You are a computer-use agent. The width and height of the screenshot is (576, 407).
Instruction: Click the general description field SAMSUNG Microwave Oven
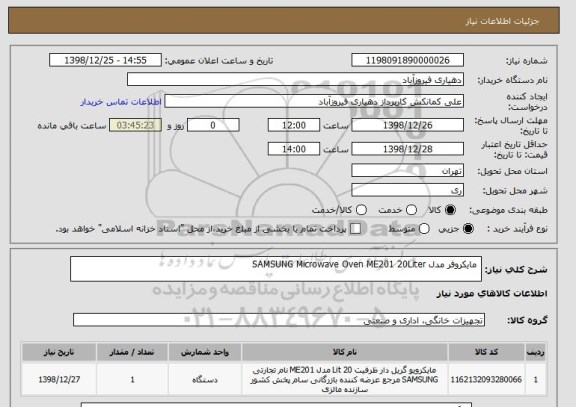click(x=276, y=269)
